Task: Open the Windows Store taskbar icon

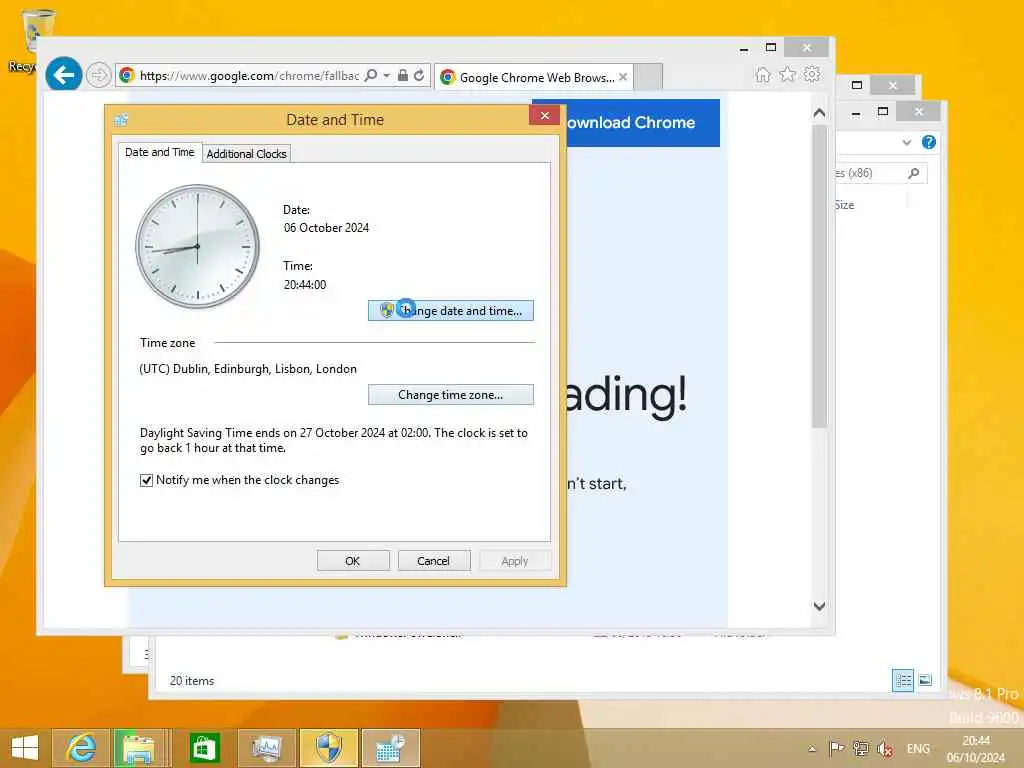Action: (204, 748)
